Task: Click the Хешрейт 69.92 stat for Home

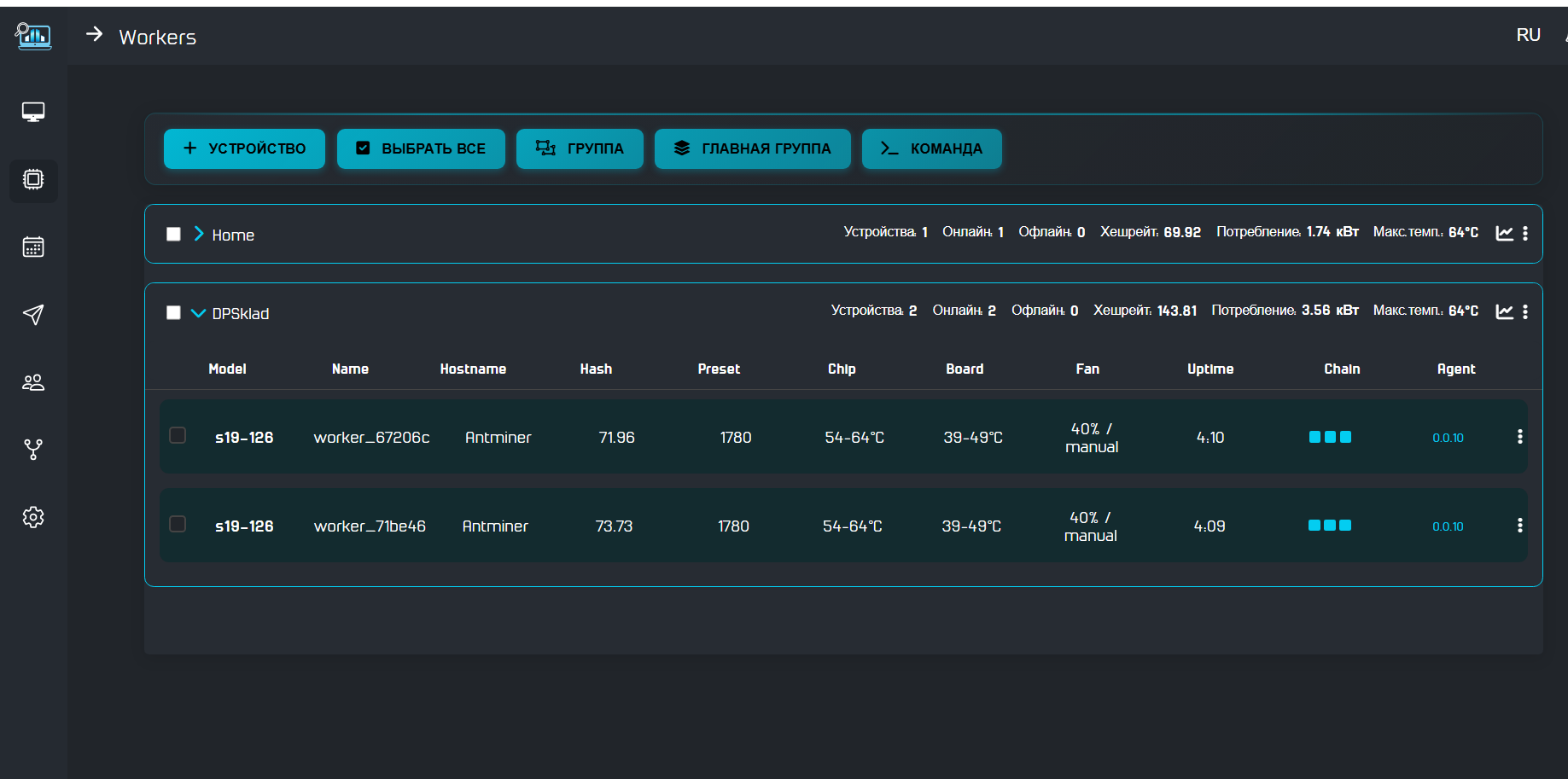Action: point(1151,232)
